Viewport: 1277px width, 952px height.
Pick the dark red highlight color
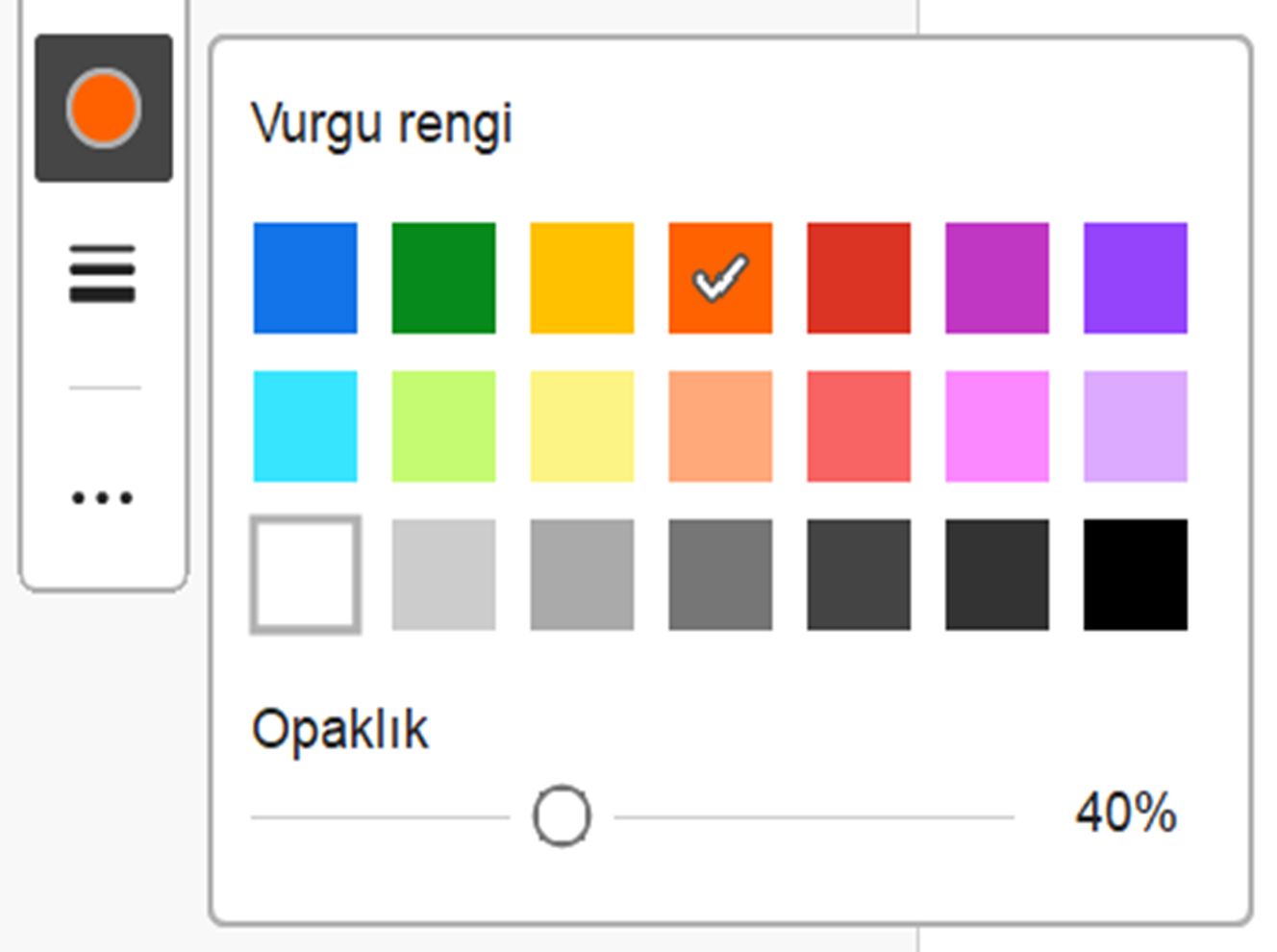(858, 277)
